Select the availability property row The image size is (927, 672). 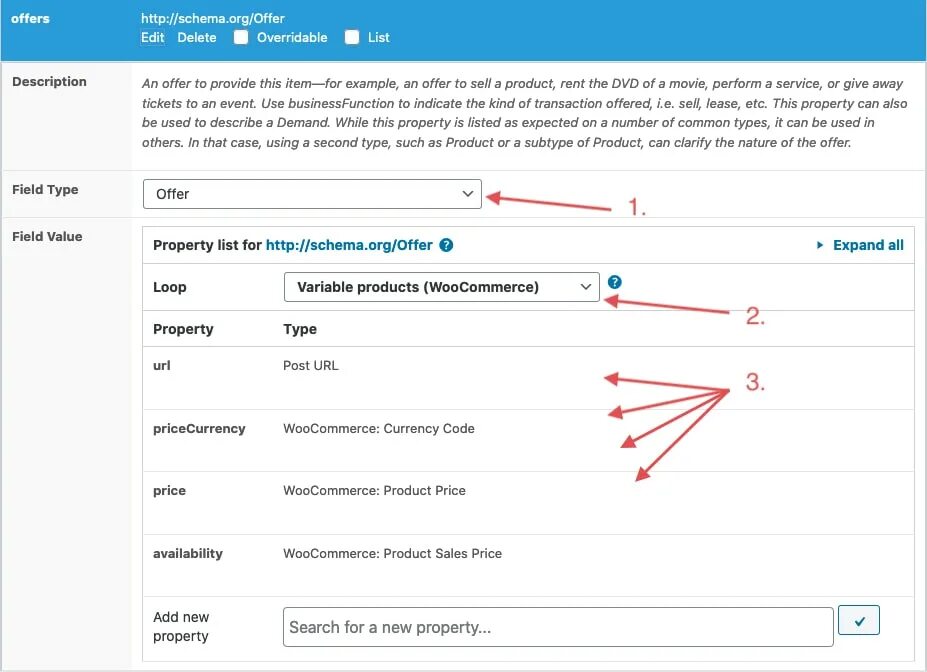(188, 554)
